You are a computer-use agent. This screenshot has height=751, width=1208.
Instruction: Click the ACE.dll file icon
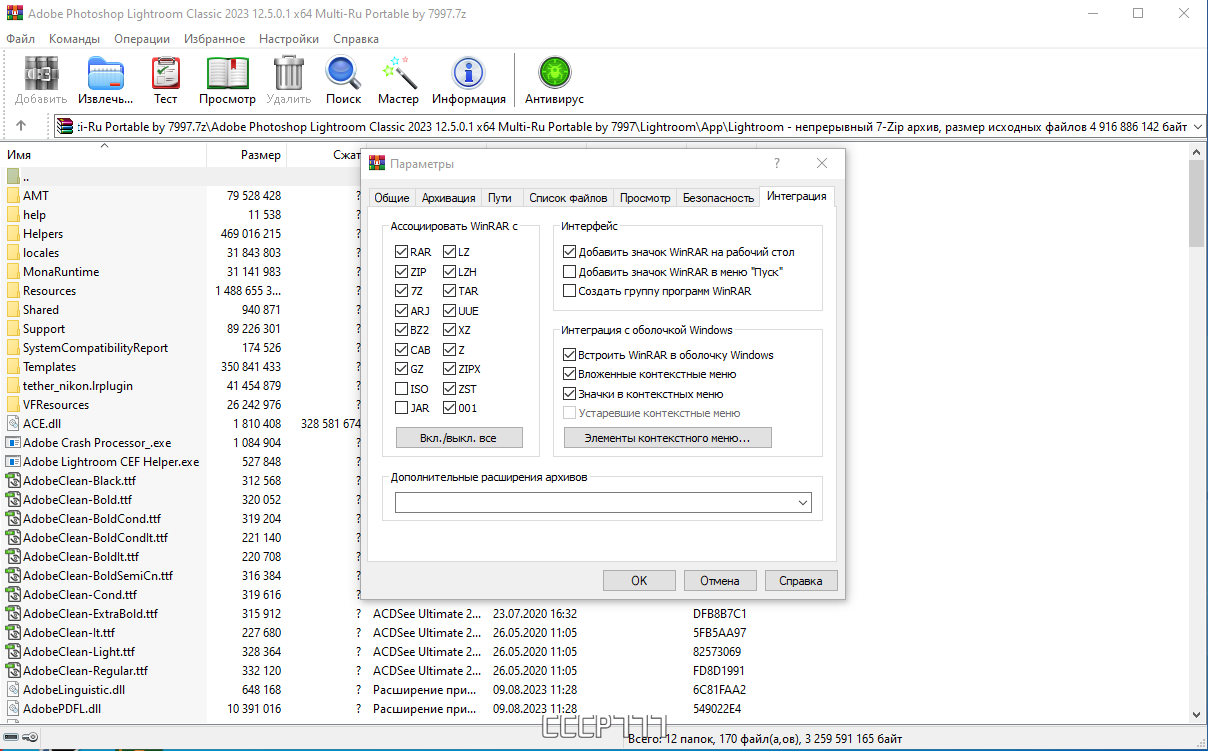13,423
